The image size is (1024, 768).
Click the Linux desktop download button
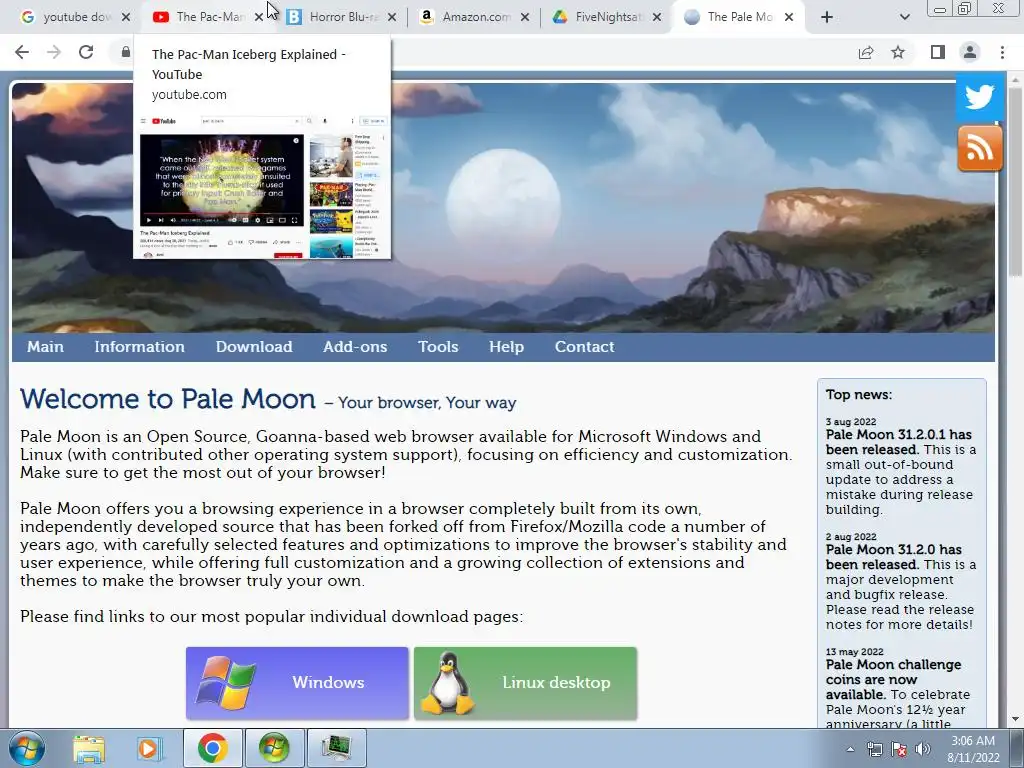tap(525, 683)
